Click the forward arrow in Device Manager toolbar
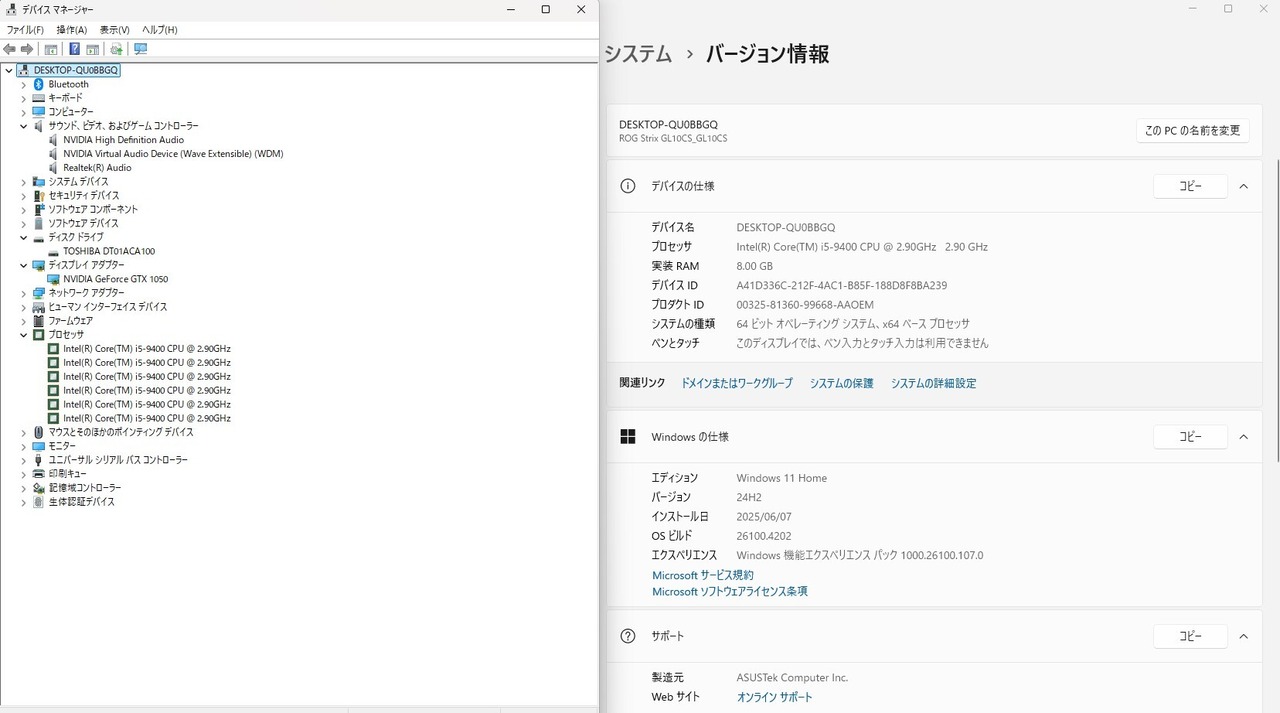 tap(27, 49)
